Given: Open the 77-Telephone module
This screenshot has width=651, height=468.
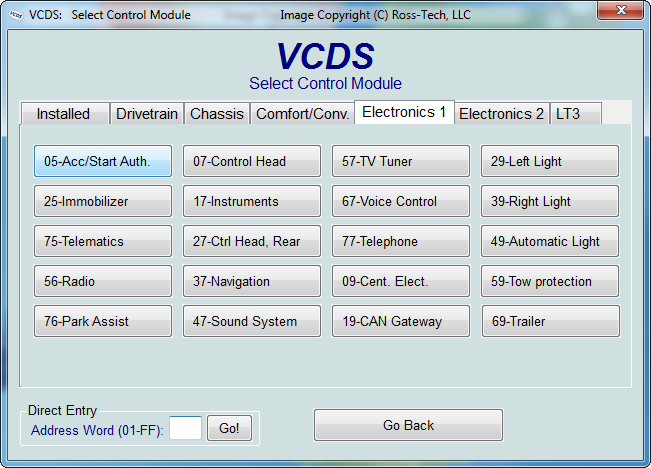Looking at the screenshot, I should (401, 241).
